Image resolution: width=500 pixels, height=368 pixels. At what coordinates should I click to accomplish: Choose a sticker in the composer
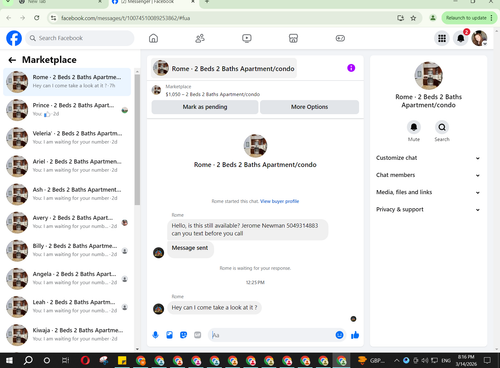[x=183, y=335]
